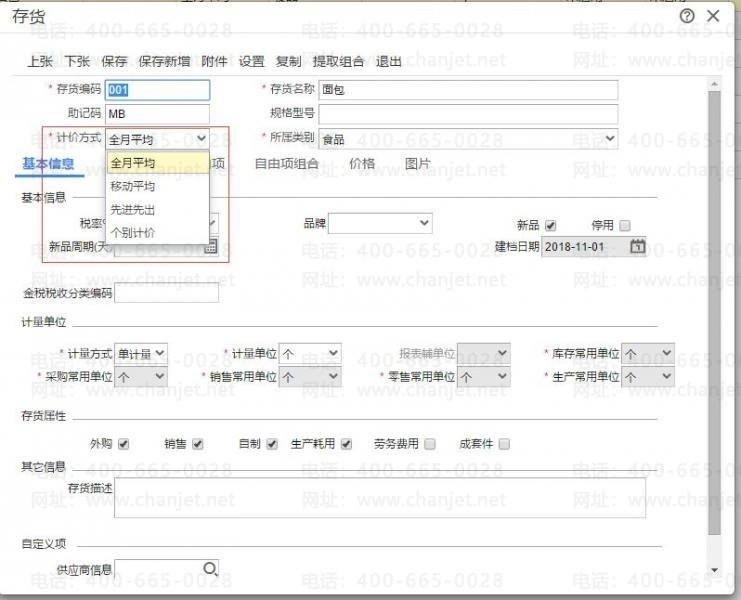Click scrollbar down arrow

pyautogui.click(x=714, y=570)
